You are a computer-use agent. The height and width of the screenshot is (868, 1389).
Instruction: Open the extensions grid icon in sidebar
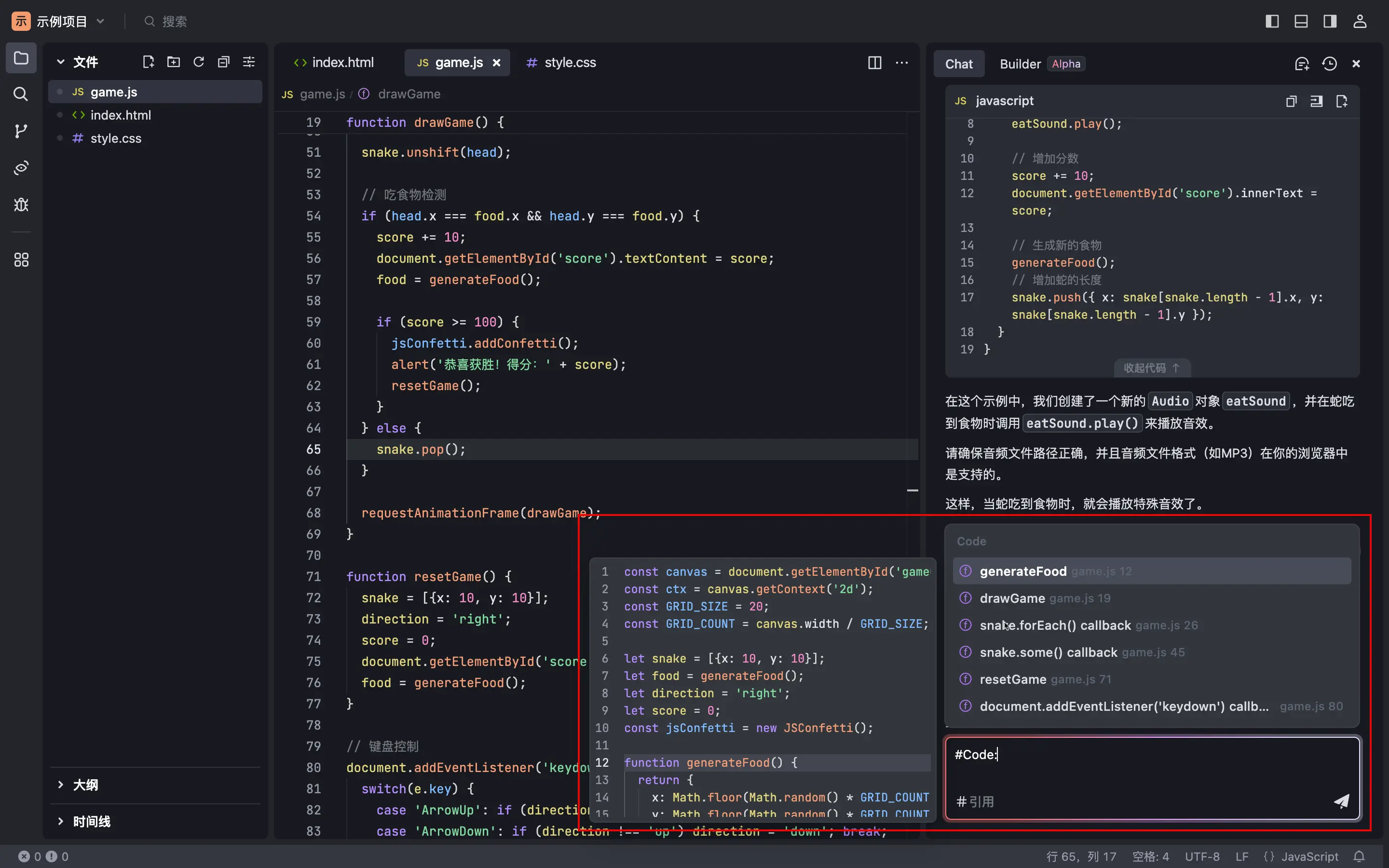click(21, 260)
